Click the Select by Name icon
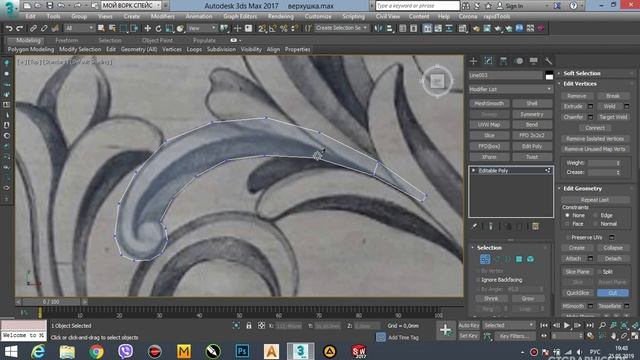The image size is (640, 360). [112, 28]
